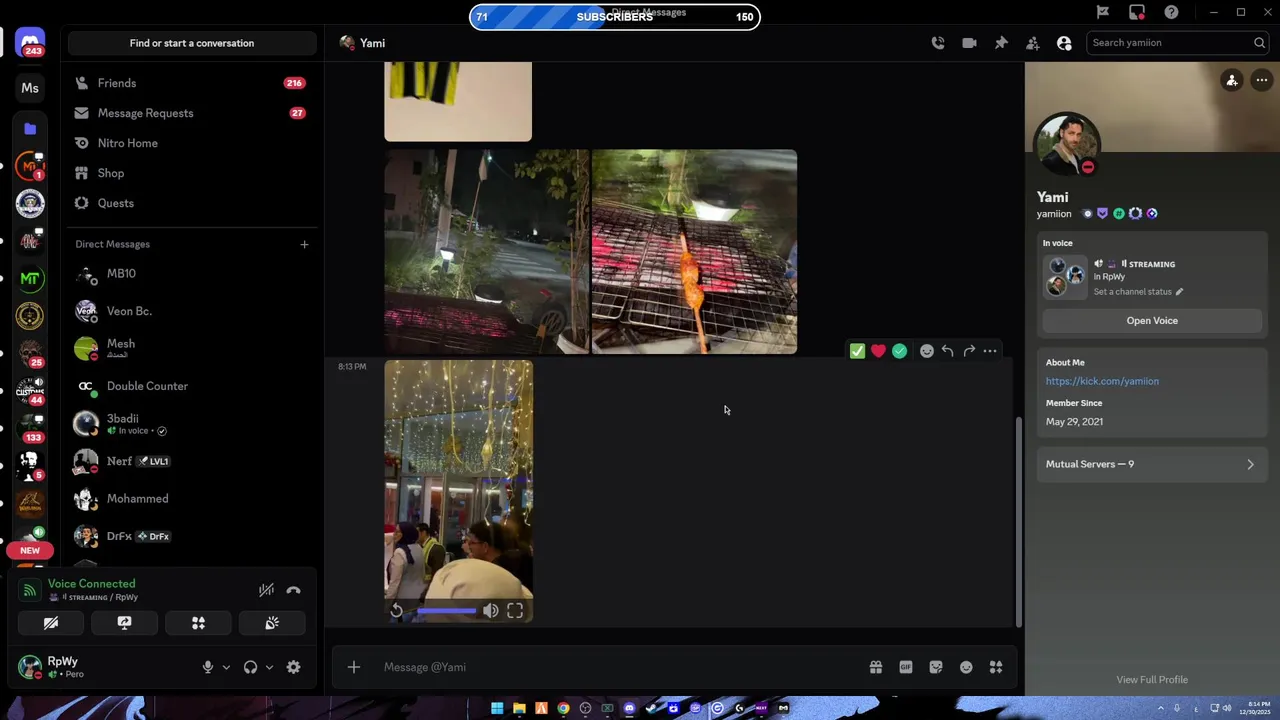Open more message options ellipsis
Viewport: 1280px width, 720px height.
click(990, 351)
